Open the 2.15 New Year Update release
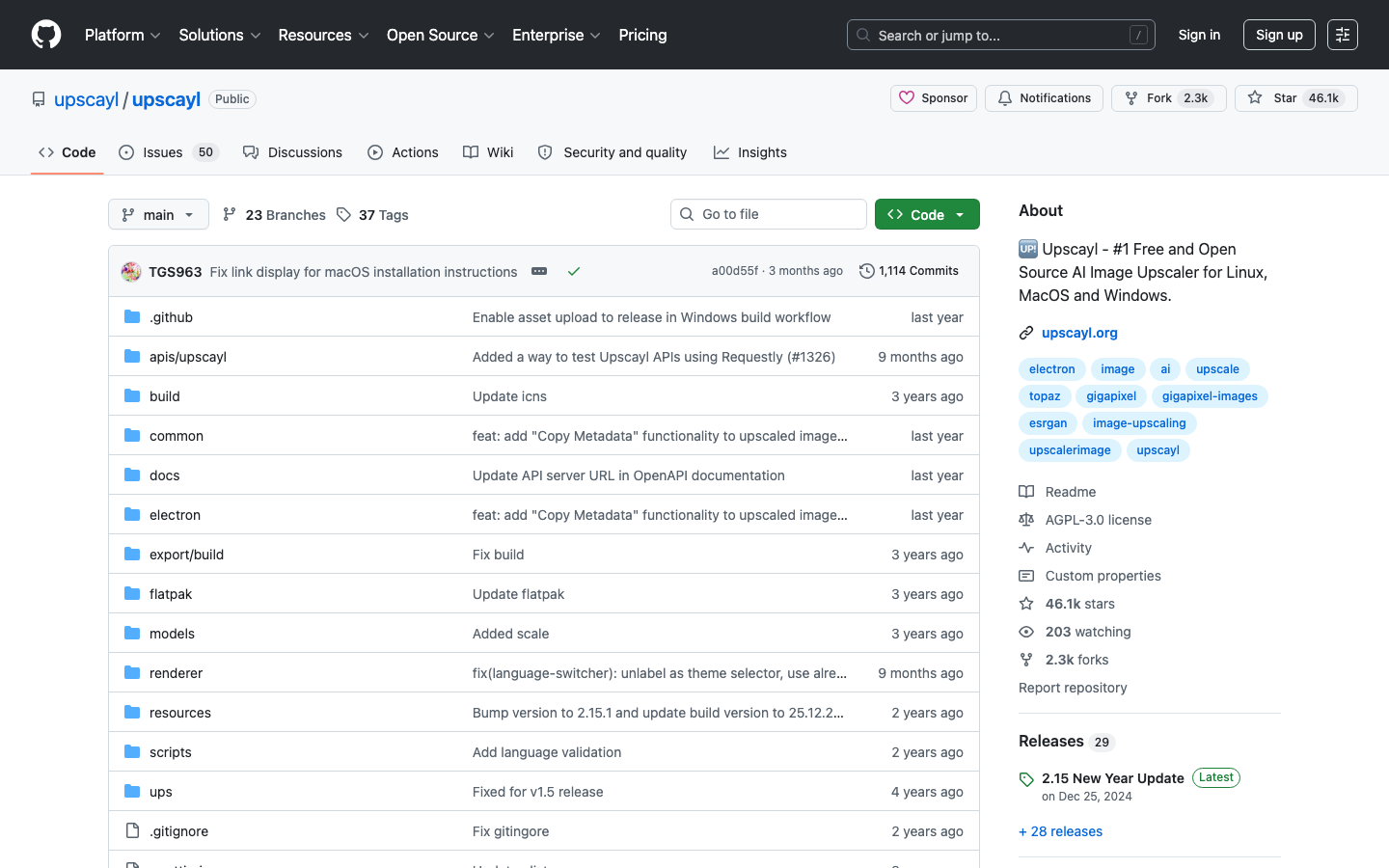Screen dimensions: 1389x868 pos(1112,778)
